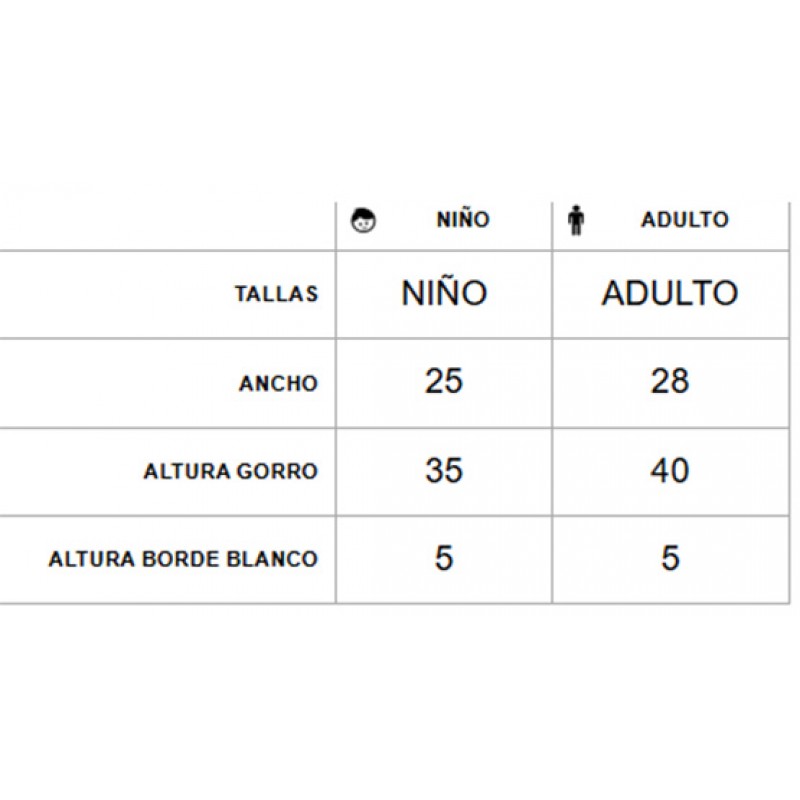Select the large ADULTO size cell
The image size is (800, 800).
pos(669,293)
